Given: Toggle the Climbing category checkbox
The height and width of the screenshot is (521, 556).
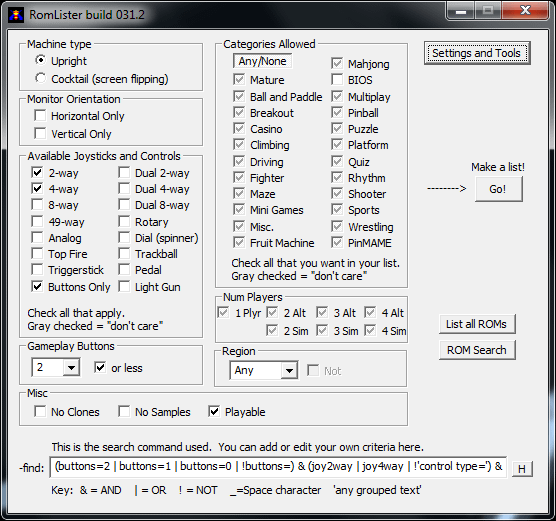Looking at the screenshot, I should point(239,145).
